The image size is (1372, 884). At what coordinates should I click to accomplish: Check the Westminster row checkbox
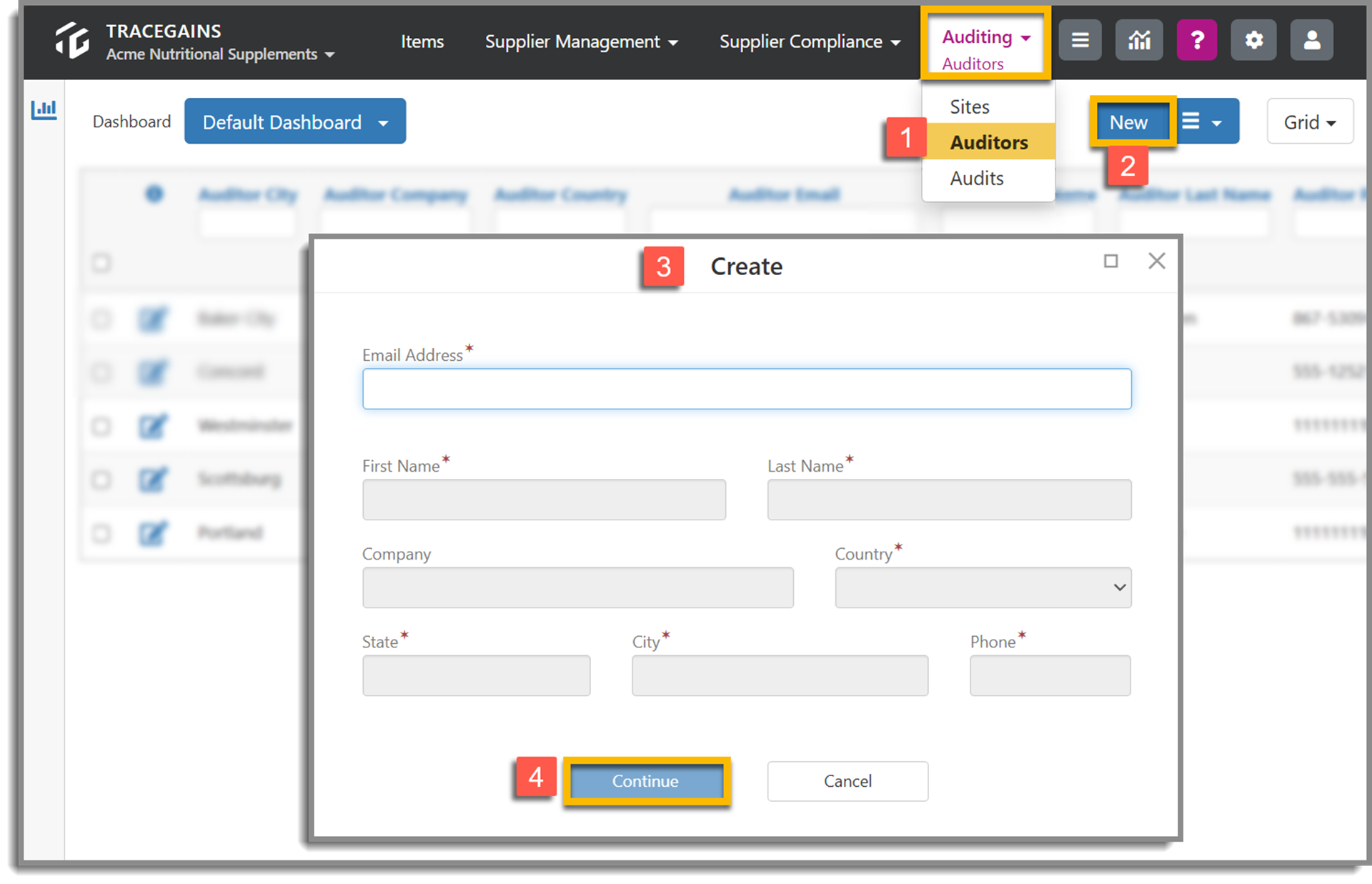tap(101, 427)
